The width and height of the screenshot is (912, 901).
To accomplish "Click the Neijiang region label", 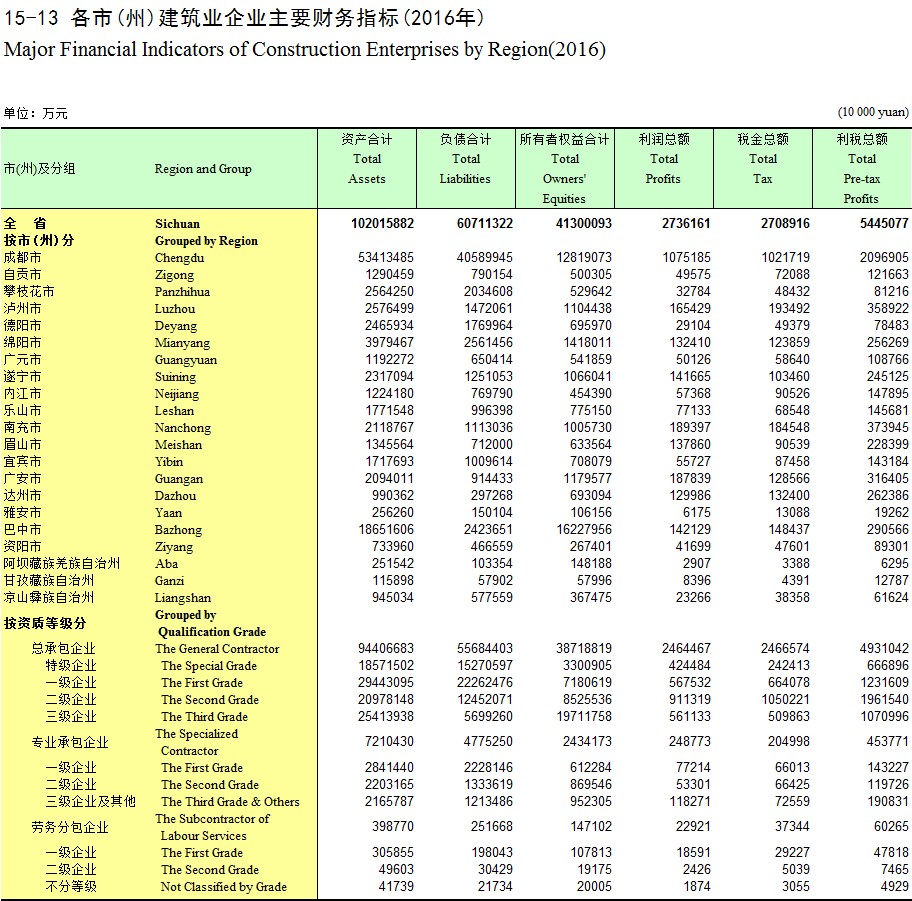I will pyautogui.click(x=176, y=394).
